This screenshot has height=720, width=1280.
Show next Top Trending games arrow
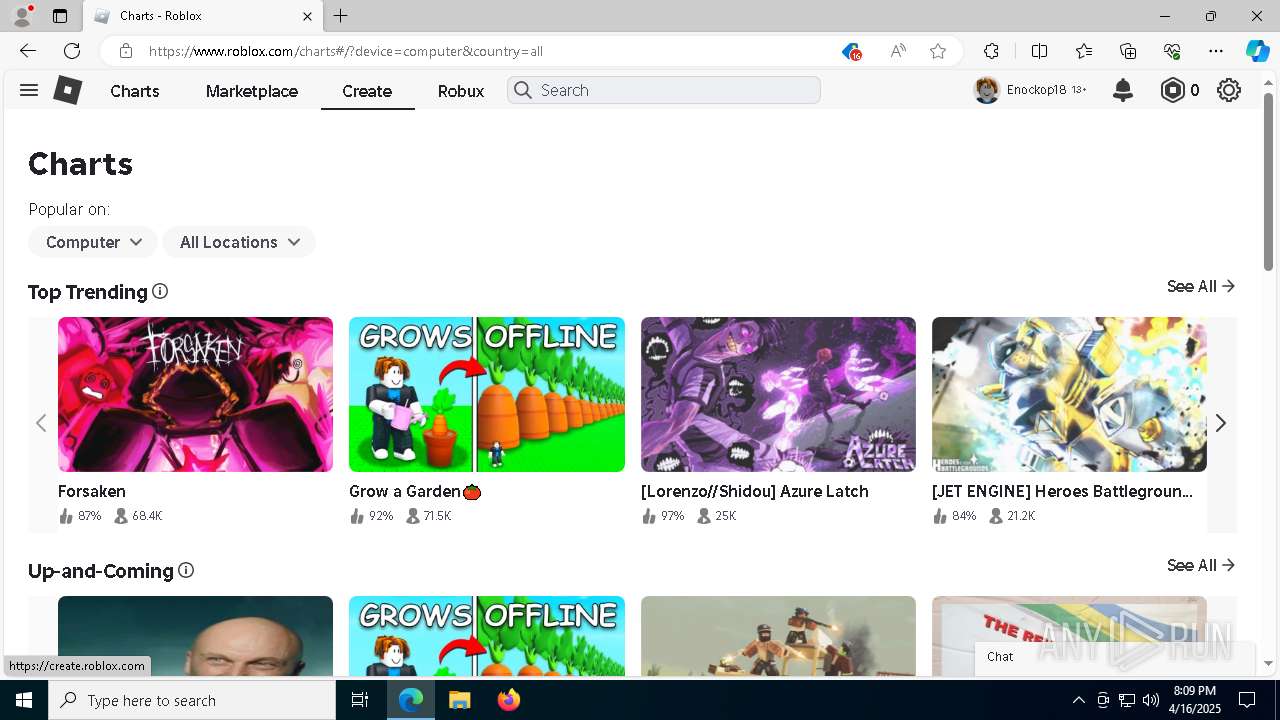pyautogui.click(x=1221, y=423)
